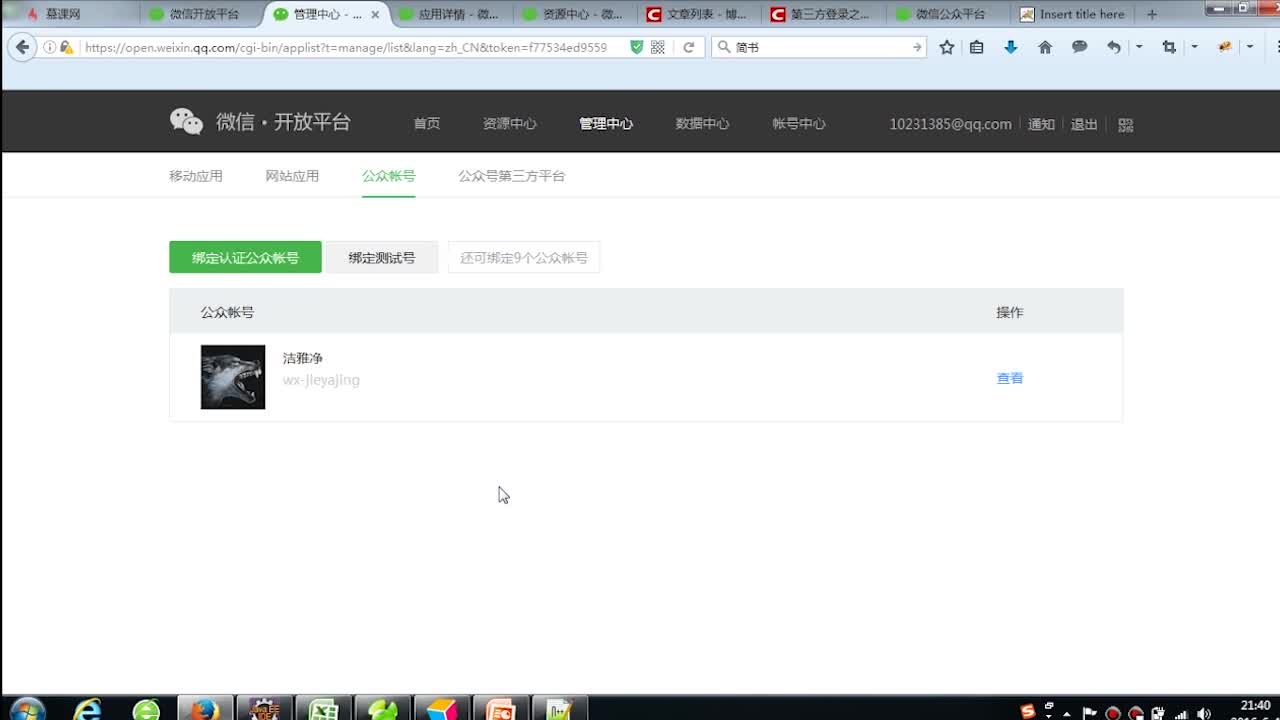
Task: Open the downloads arrow icon
Action: click(1011, 47)
